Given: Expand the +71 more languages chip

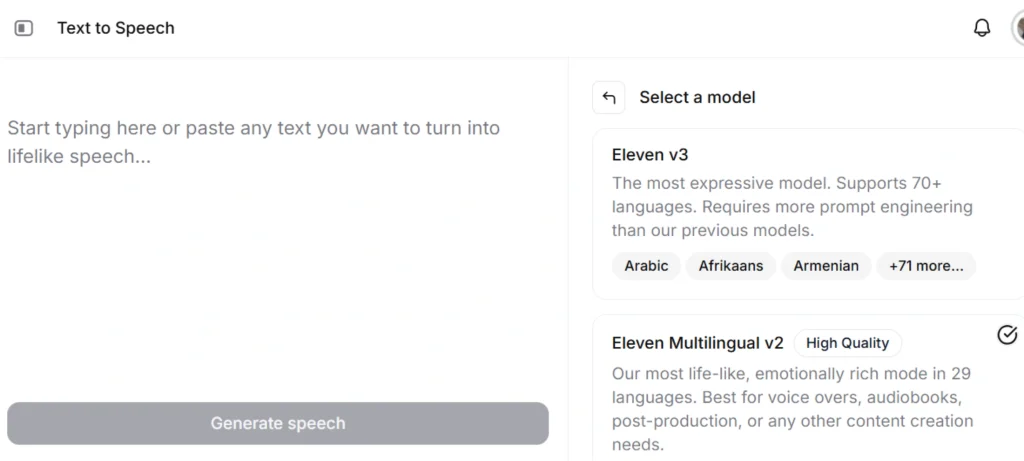Looking at the screenshot, I should [x=926, y=266].
